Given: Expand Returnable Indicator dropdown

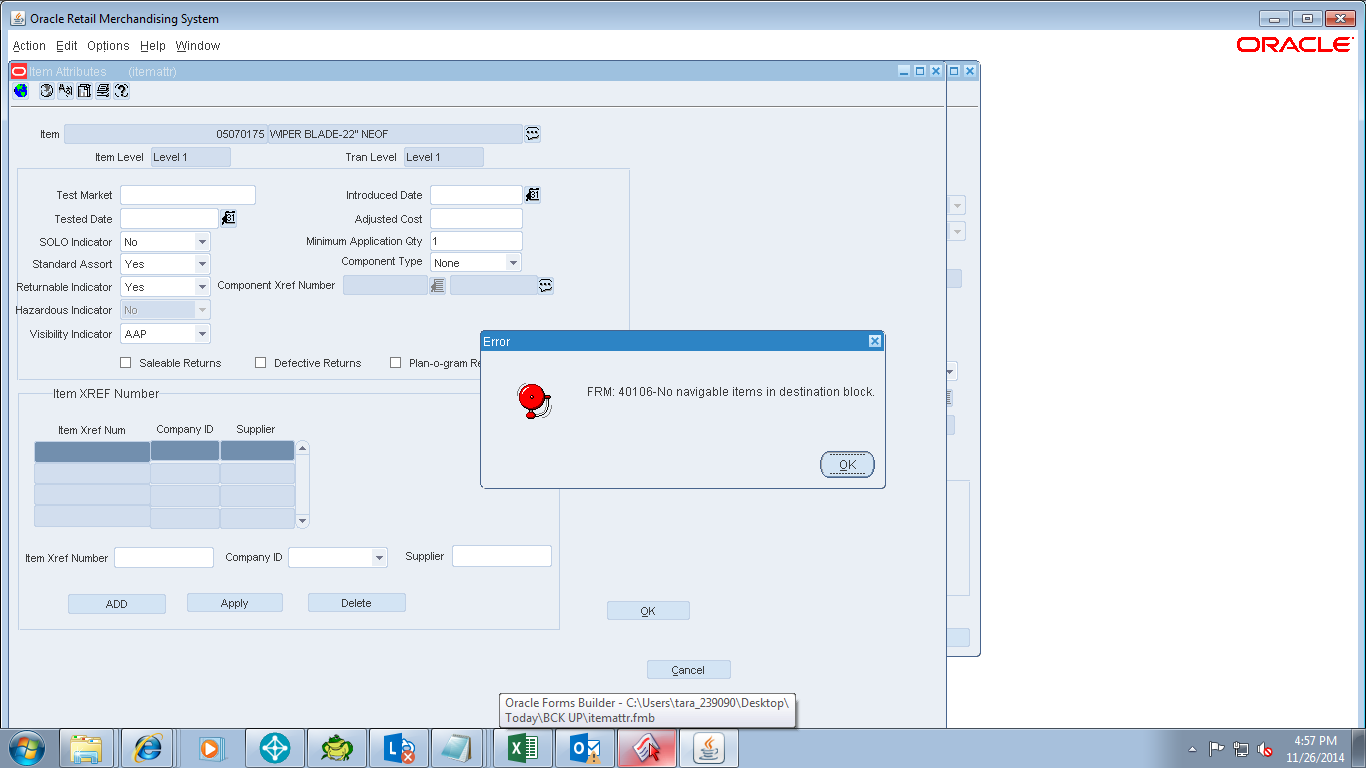Looking at the screenshot, I should click(202, 287).
